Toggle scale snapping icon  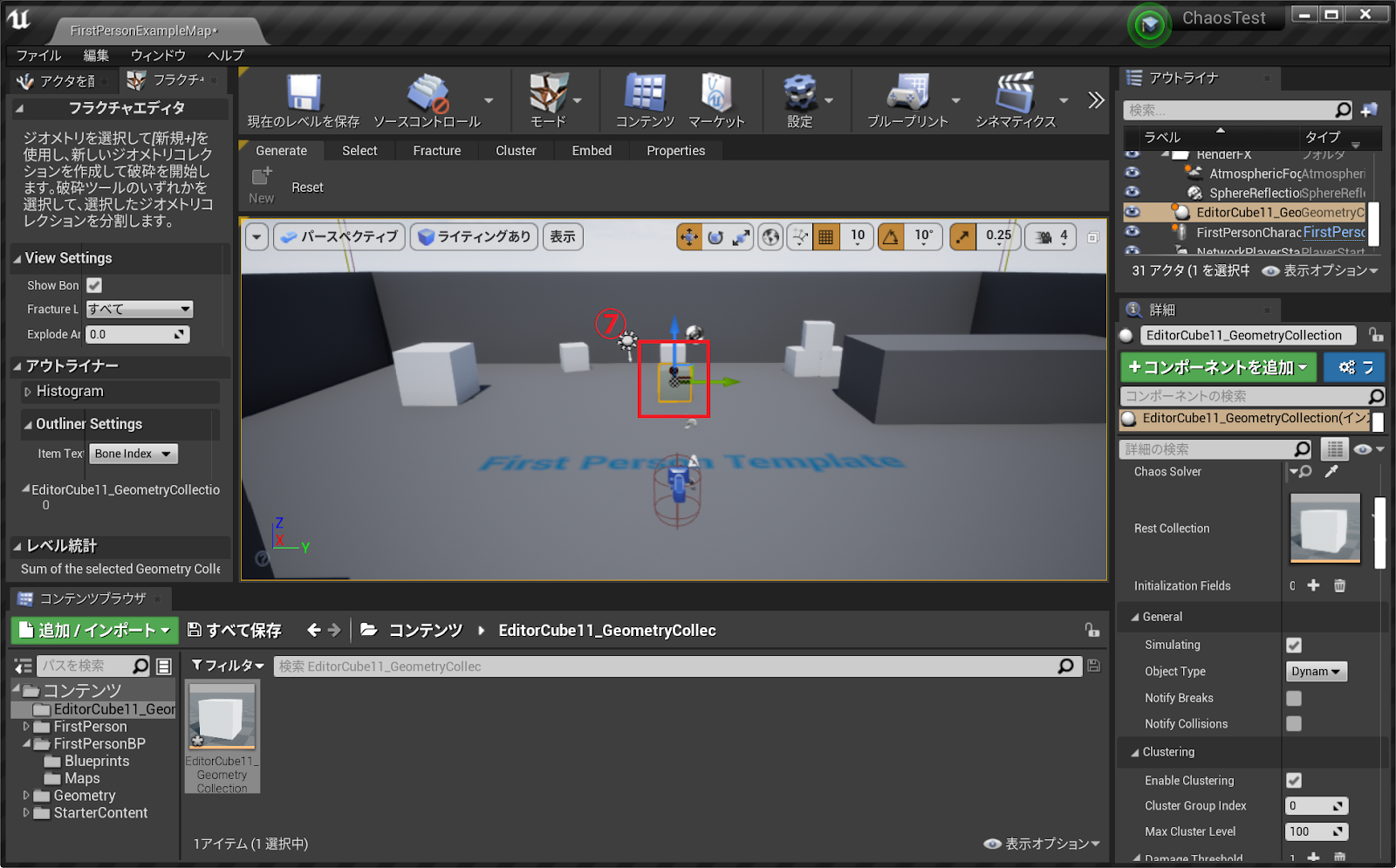[x=963, y=236]
